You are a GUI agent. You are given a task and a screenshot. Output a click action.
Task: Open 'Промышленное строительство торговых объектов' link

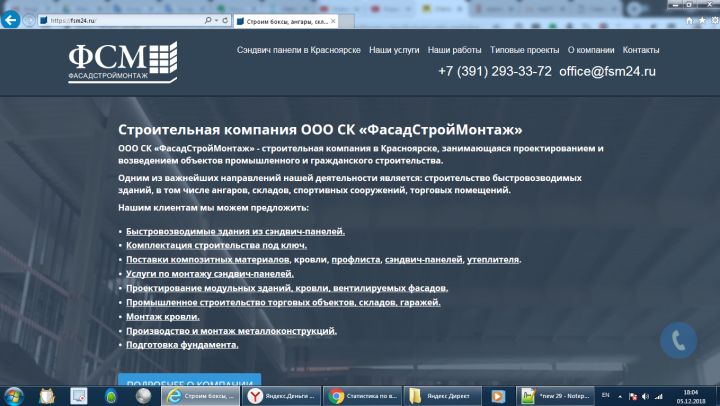[283, 302]
